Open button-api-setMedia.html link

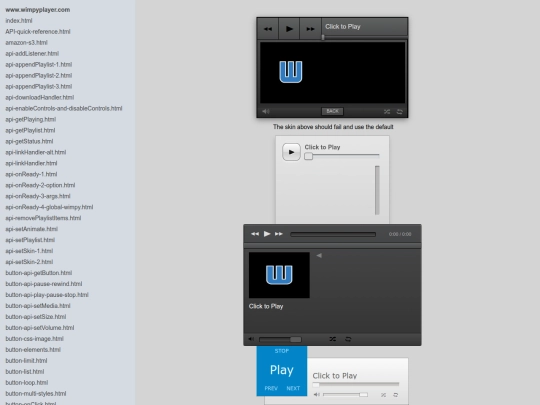click(38, 306)
